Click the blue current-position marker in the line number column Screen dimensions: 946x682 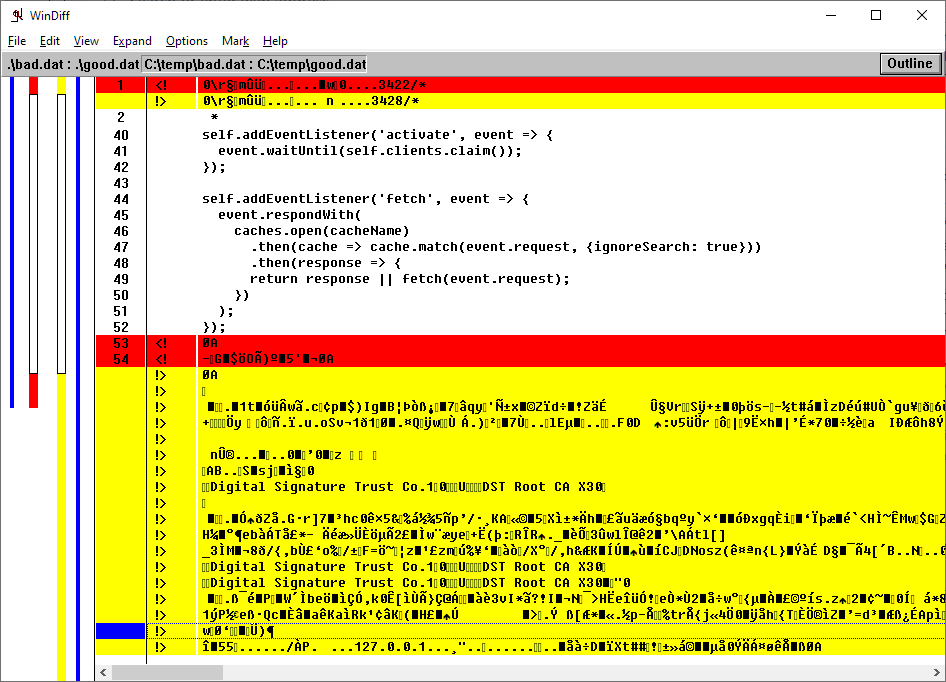[120, 631]
